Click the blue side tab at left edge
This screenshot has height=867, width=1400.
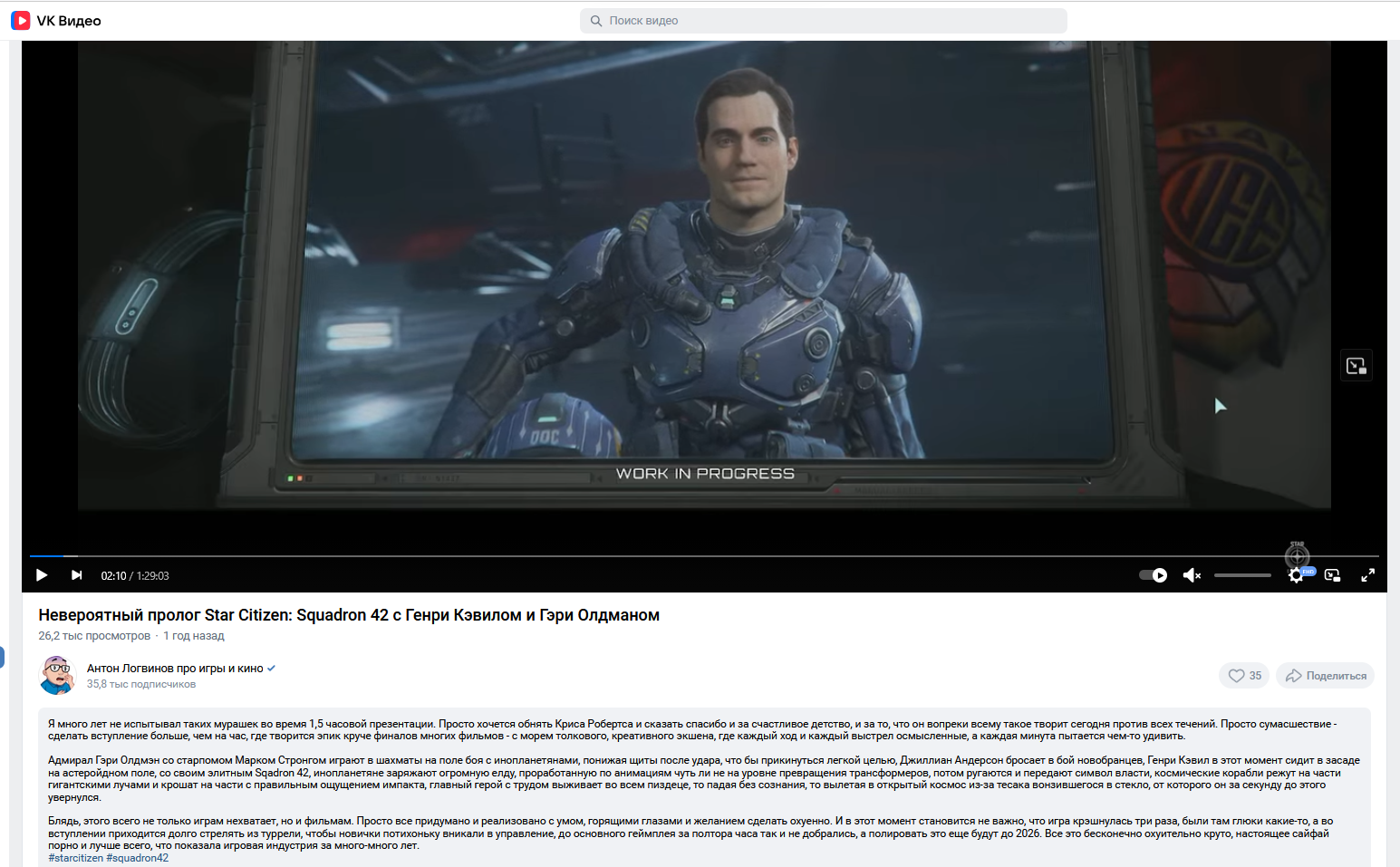click(x=2, y=657)
